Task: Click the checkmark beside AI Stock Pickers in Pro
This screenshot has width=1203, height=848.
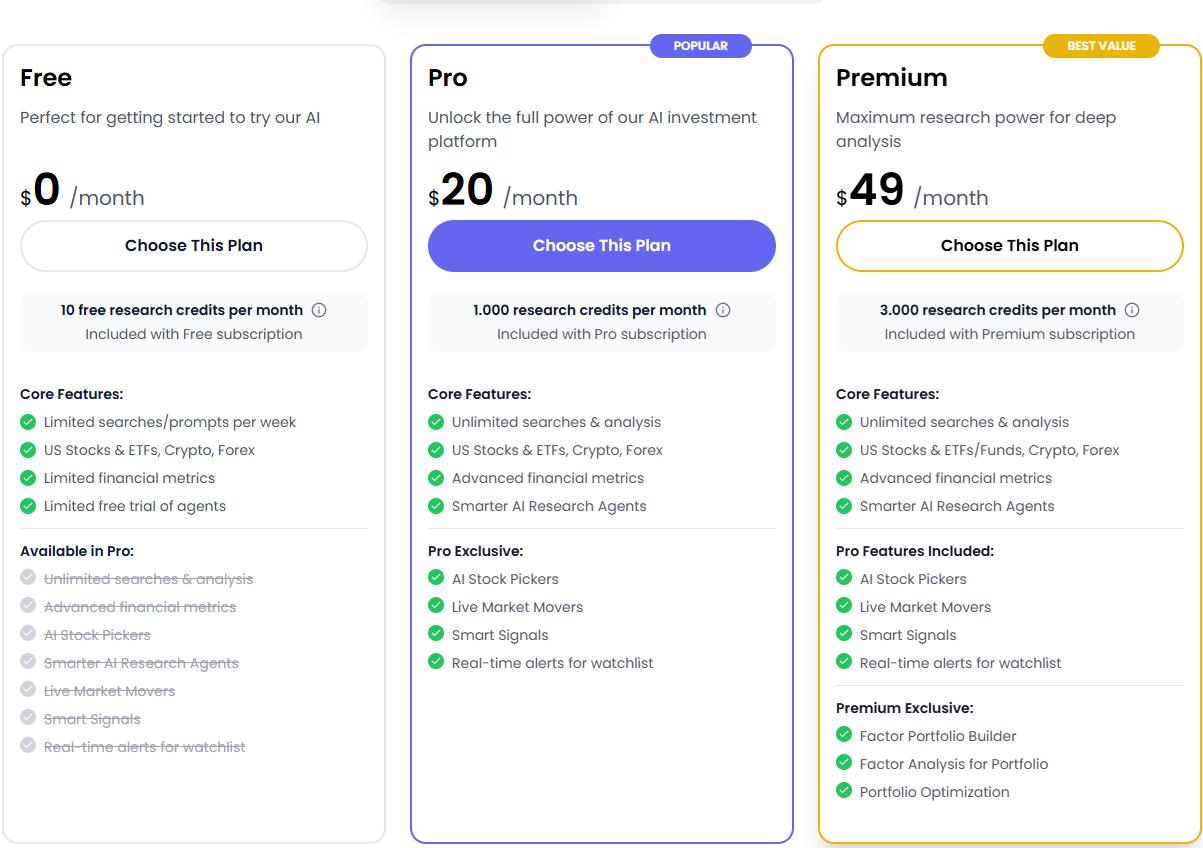Action: click(x=436, y=578)
